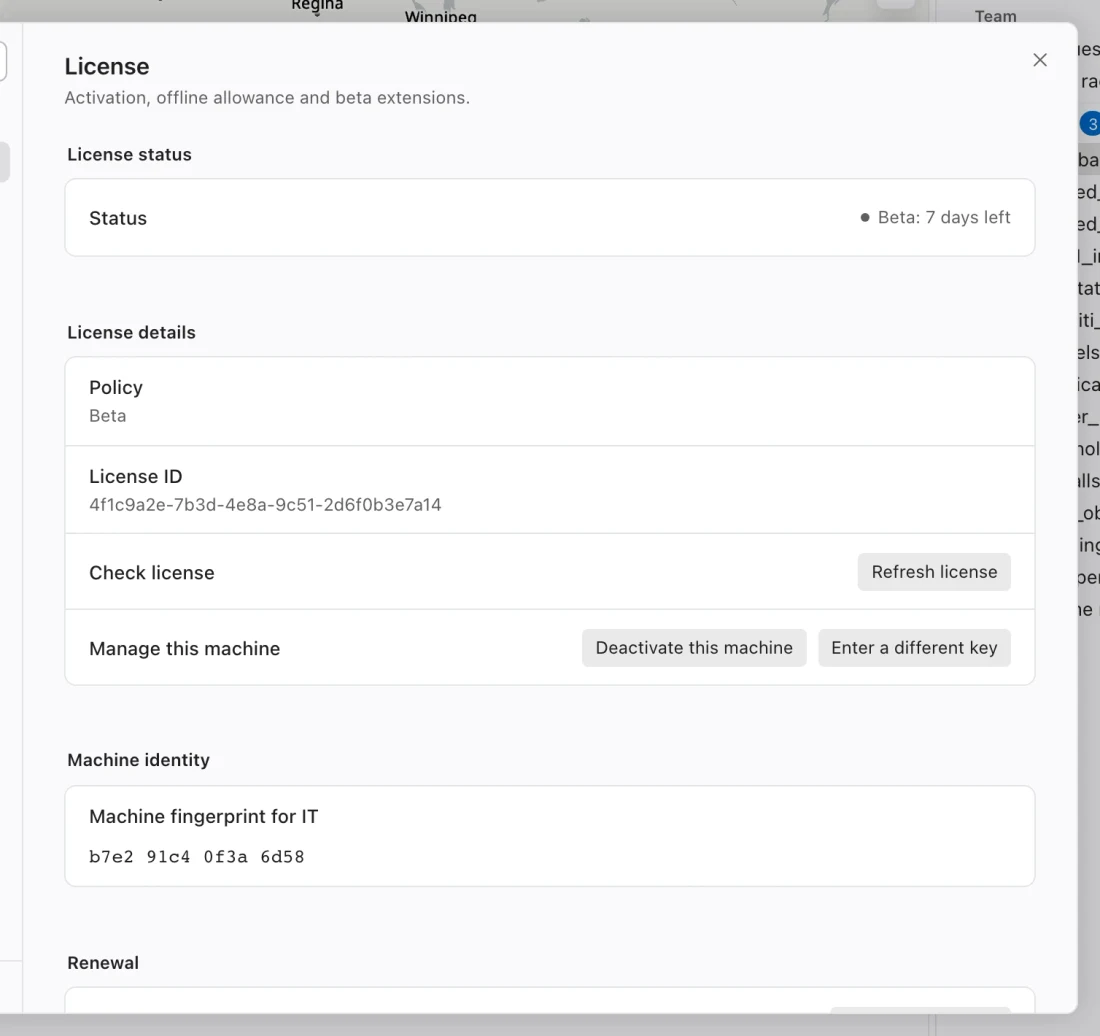Click the Machine identity heading

click(x=138, y=760)
